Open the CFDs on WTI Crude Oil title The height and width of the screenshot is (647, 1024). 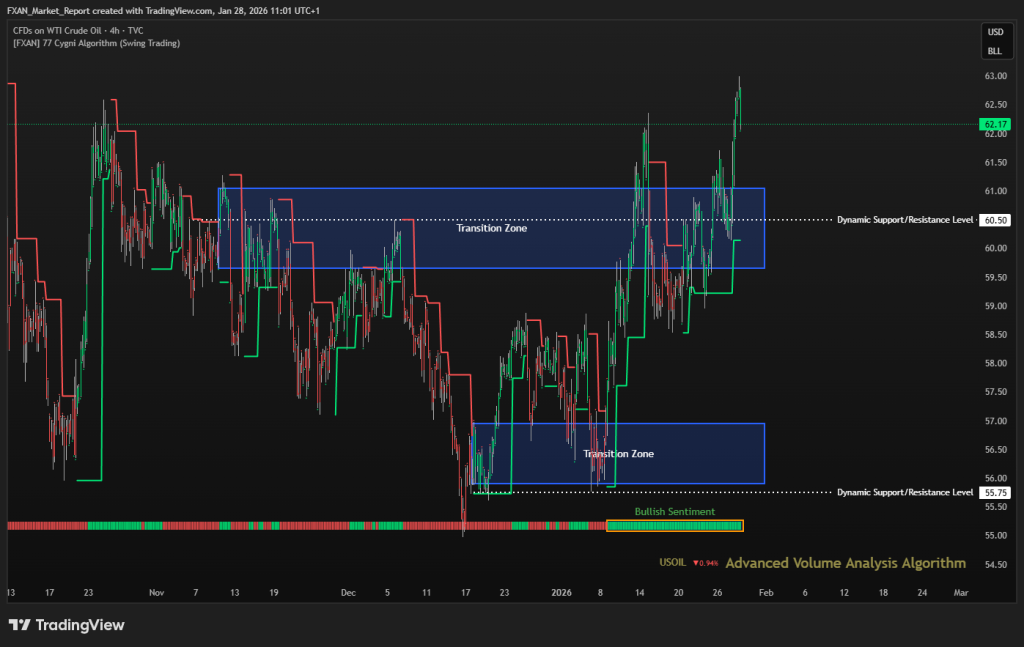[75, 31]
